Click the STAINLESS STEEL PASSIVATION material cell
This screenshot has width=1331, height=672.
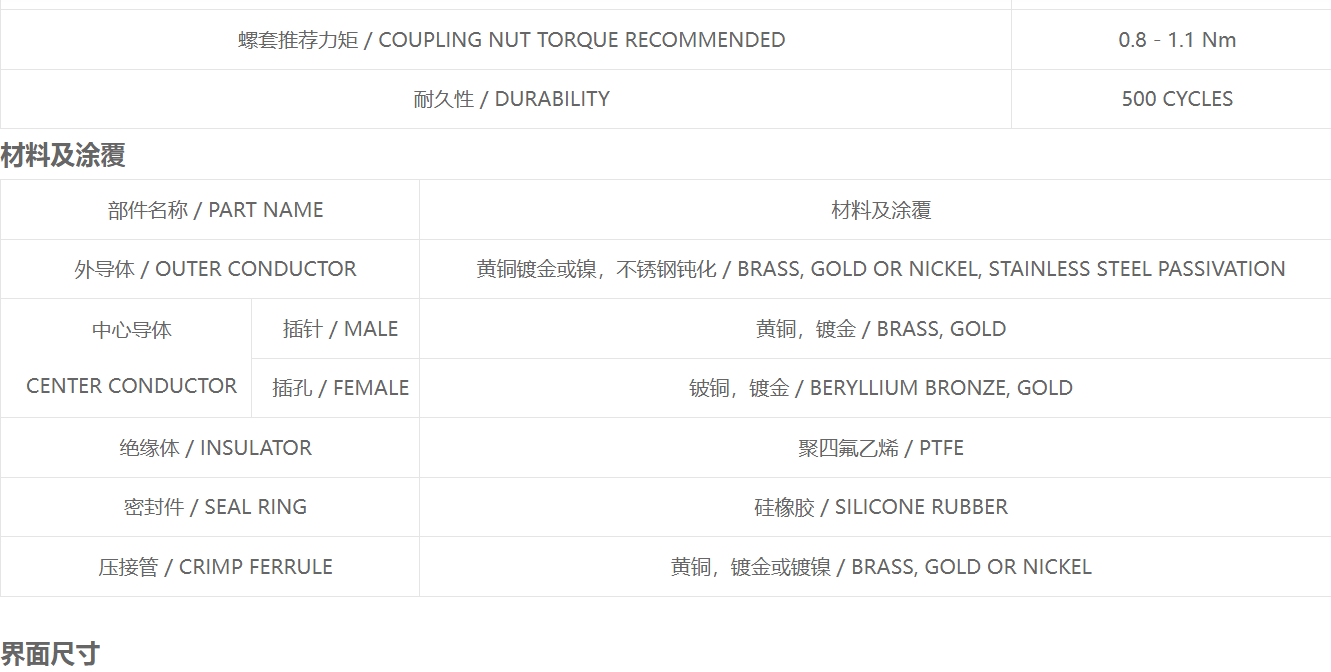pyautogui.click(x=876, y=269)
